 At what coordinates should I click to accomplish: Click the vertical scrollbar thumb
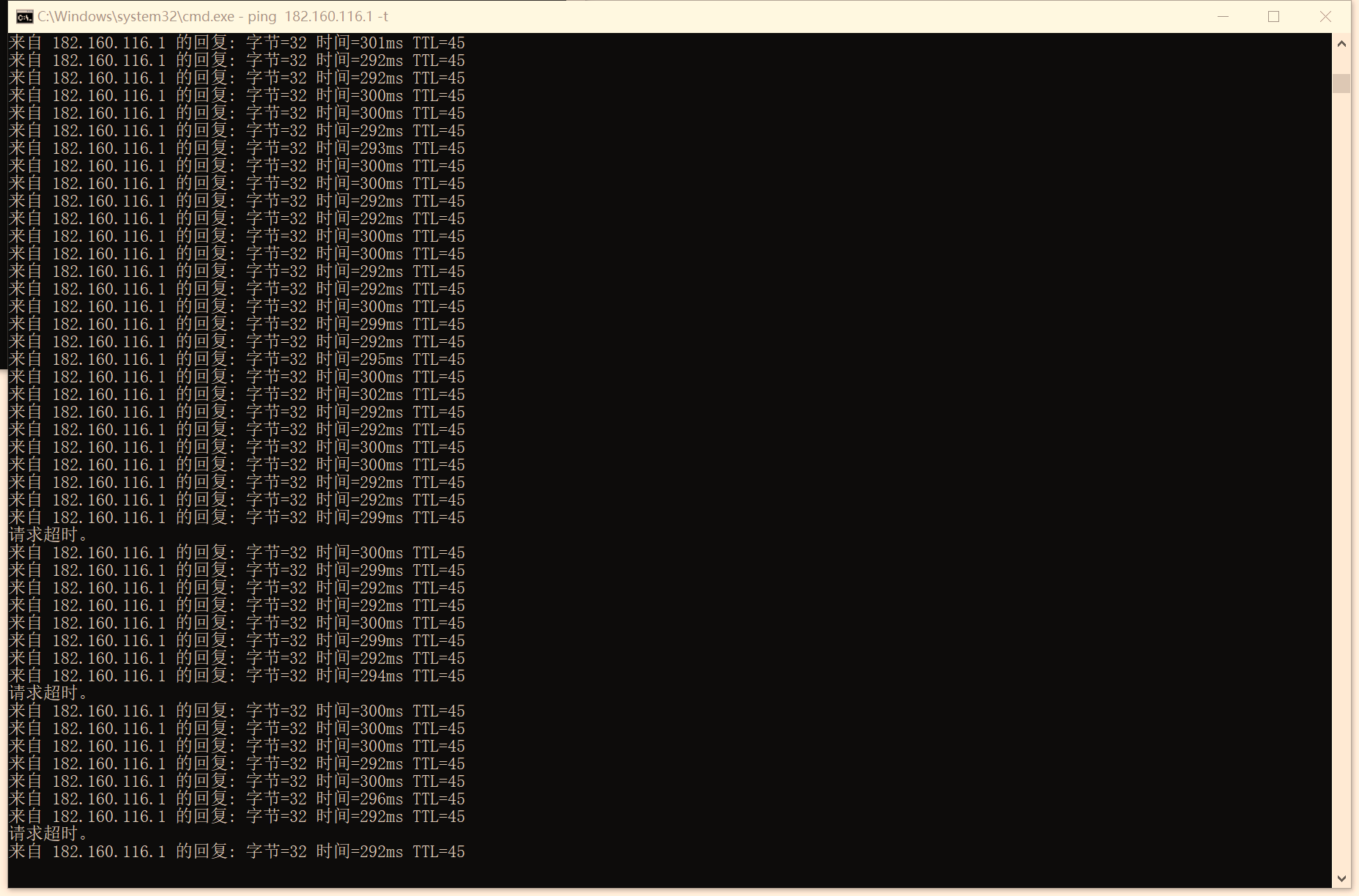coord(1341,84)
